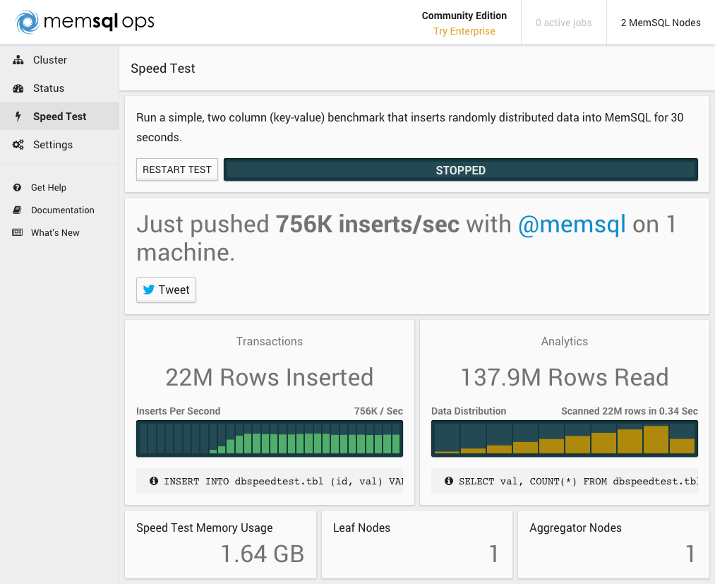
Task: Click the yellow Data Distribution chart
Action: [565, 438]
